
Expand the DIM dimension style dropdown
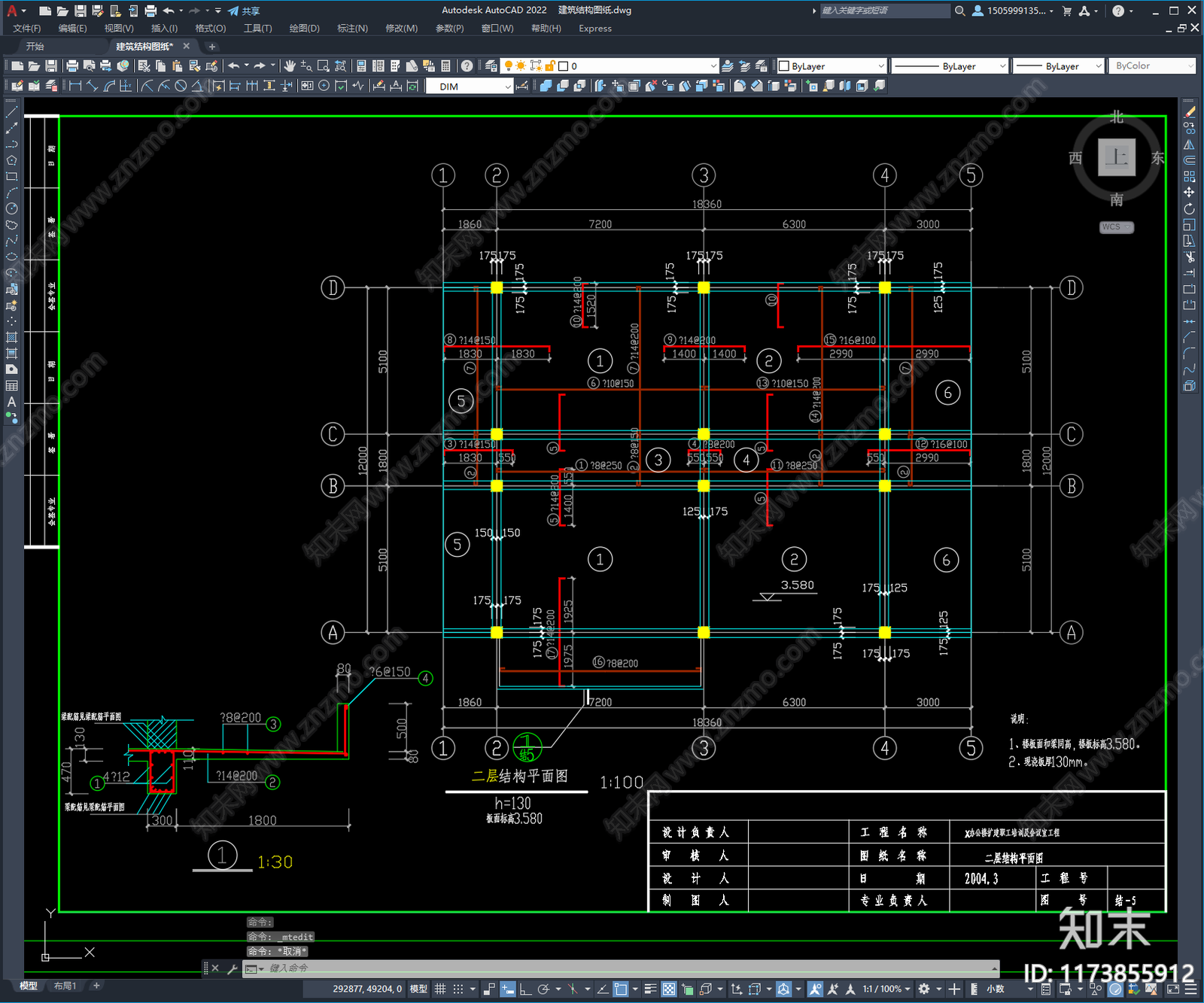[508, 87]
